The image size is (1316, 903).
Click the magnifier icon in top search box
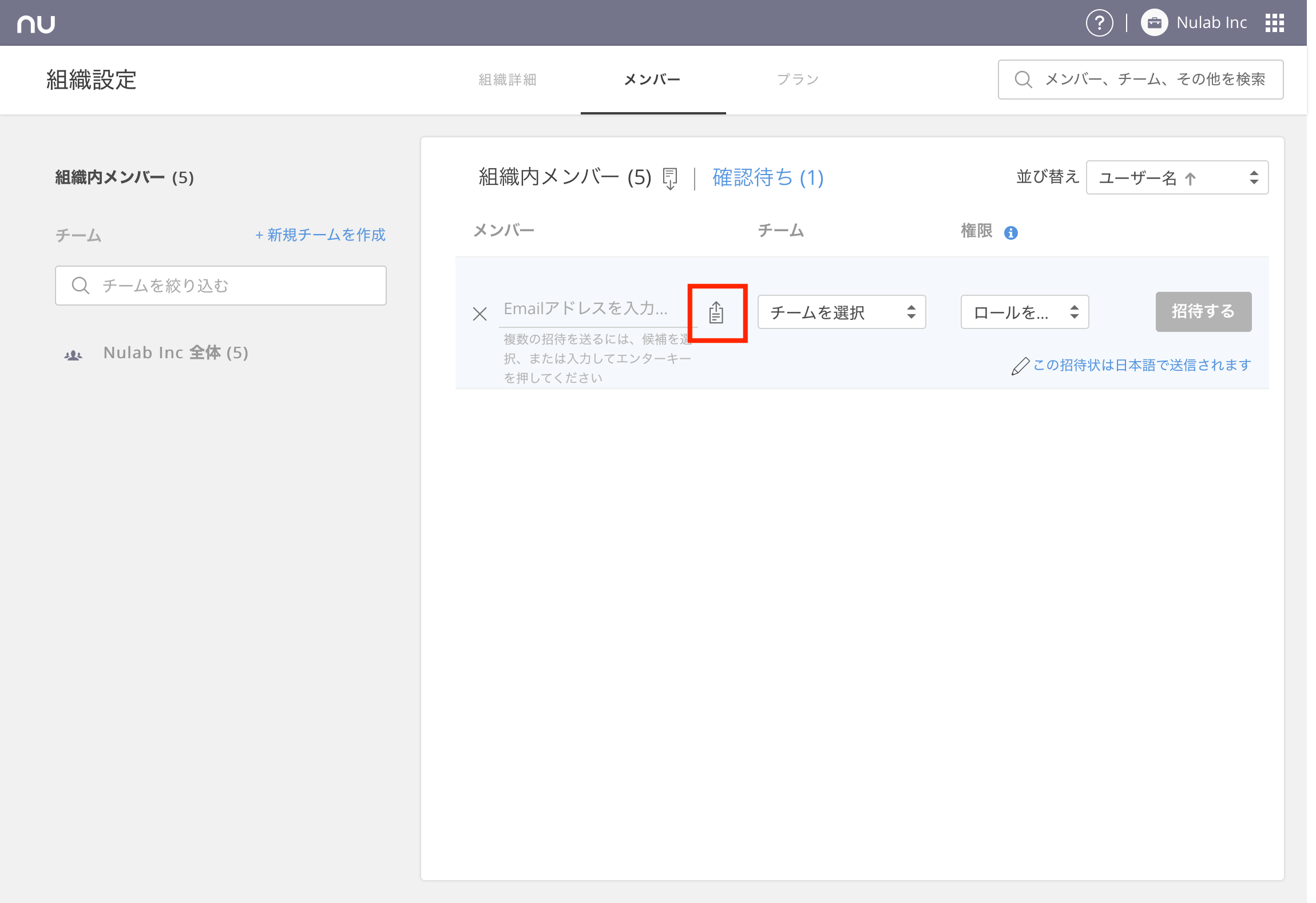(1023, 80)
